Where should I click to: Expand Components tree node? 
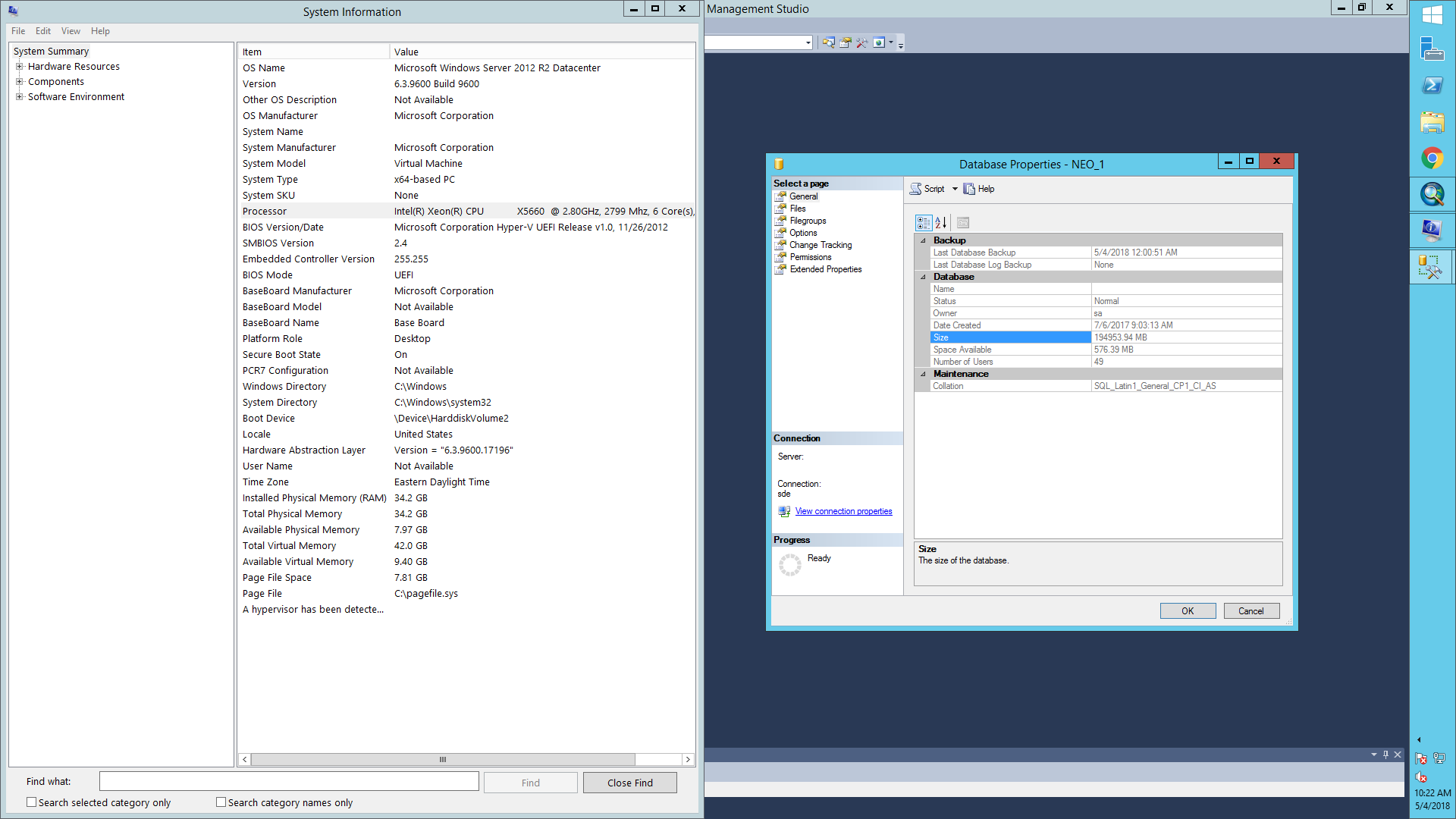click(x=20, y=82)
